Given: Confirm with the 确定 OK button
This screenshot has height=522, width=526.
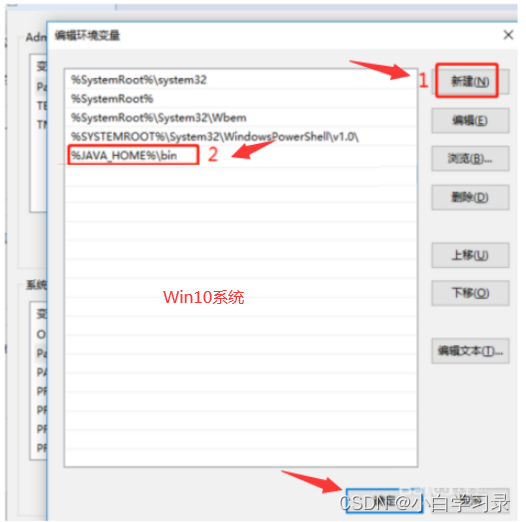Looking at the screenshot, I should [384, 501].
